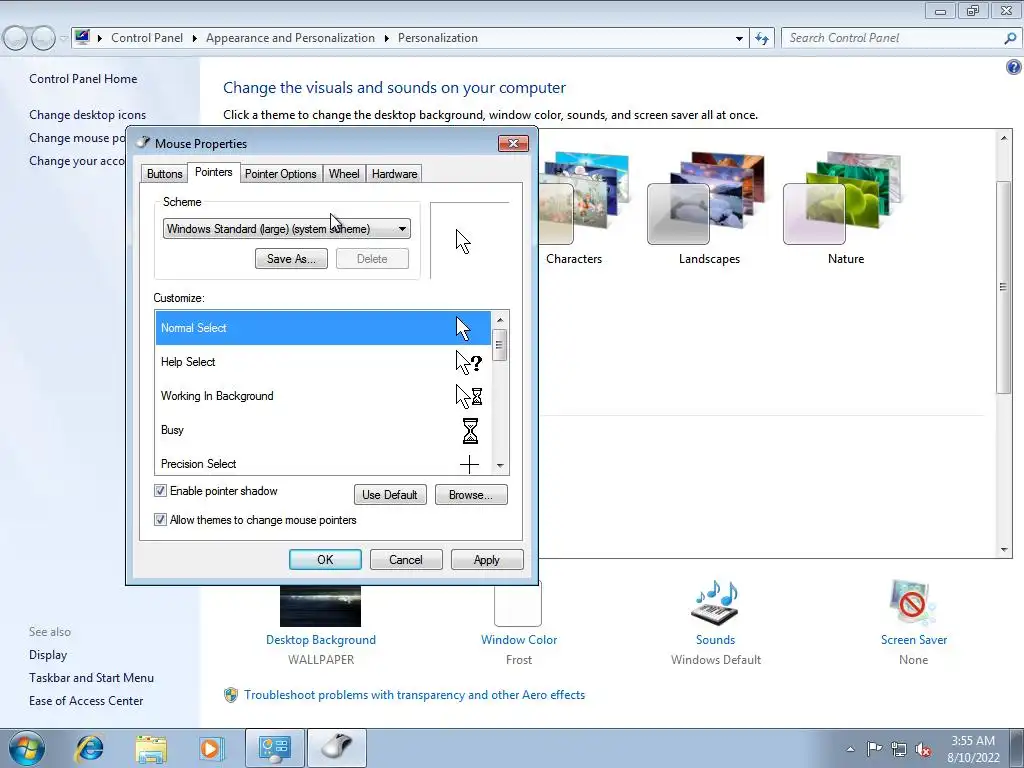Launch Internet Explorer from taskbar

point(89,748)
